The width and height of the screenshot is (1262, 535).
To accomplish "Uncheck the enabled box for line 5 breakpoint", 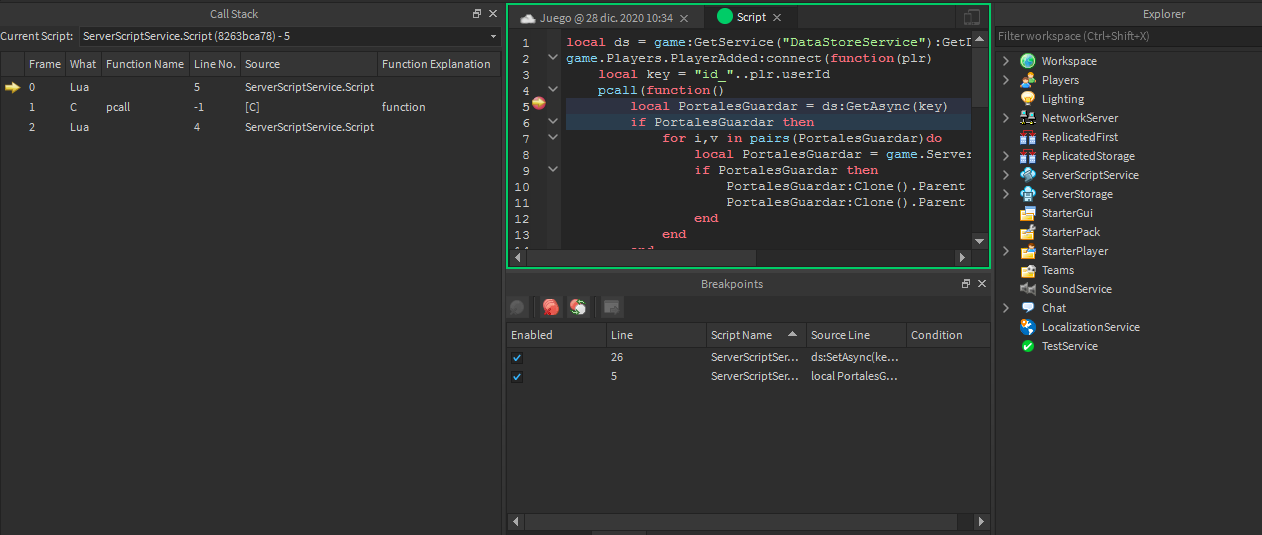I will coord(517,377).
